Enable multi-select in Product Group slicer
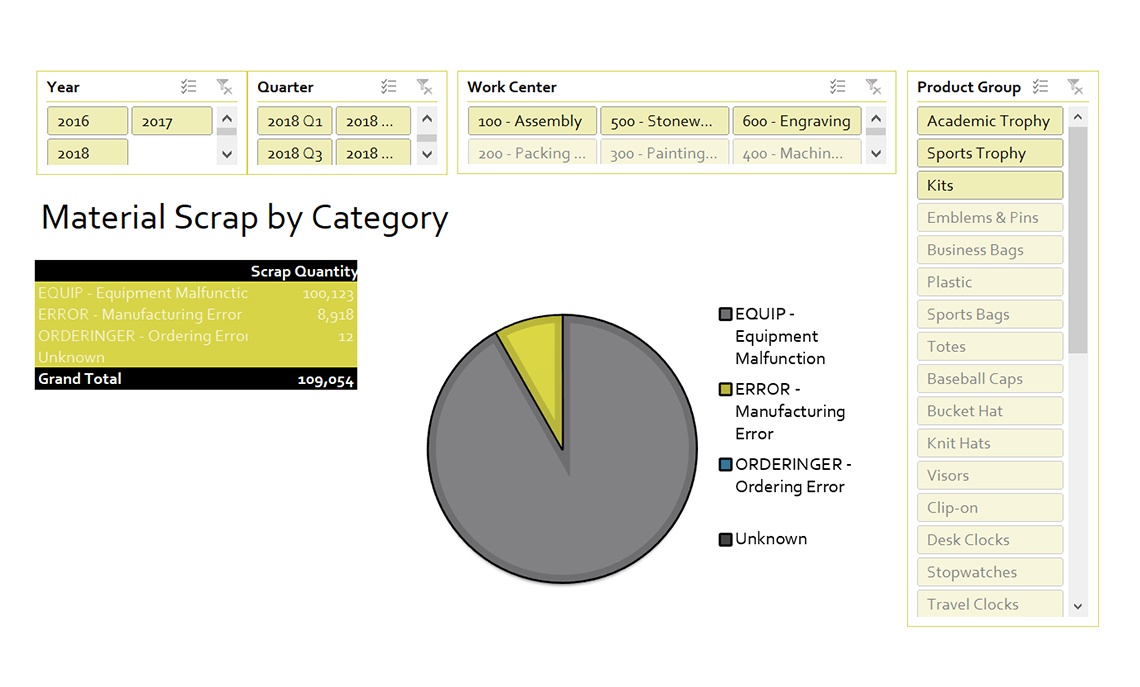The height and width of the screenshot is (687, 1140). click(1040, 86)
